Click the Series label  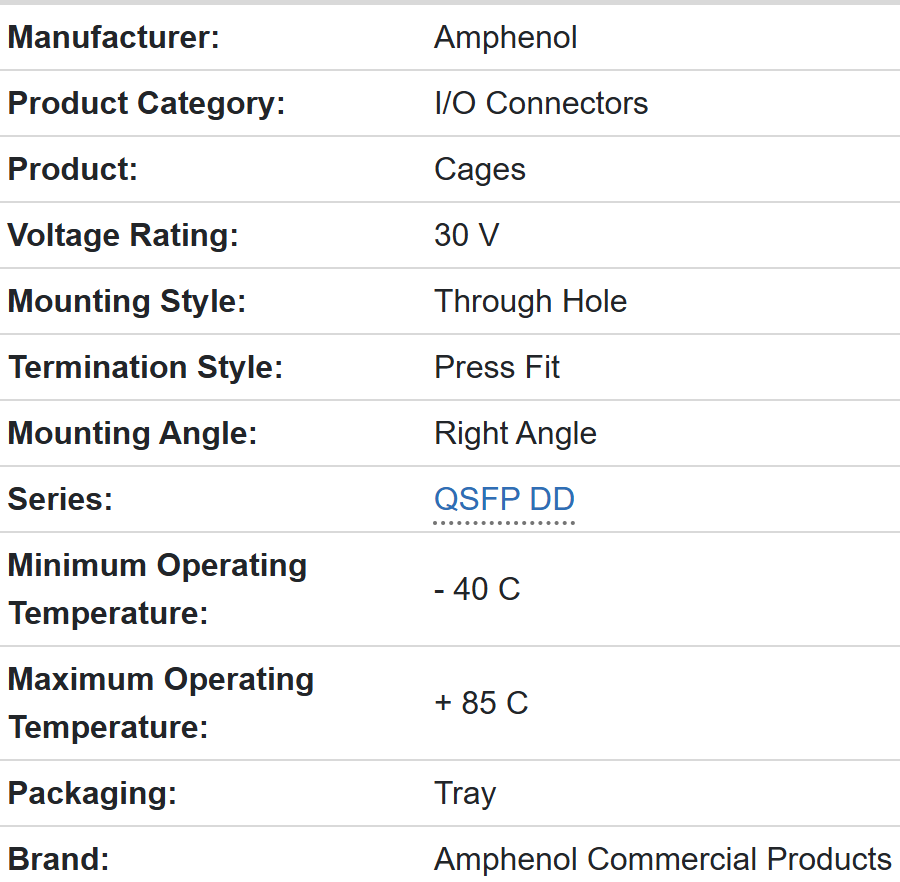click(x=60, y=500)
